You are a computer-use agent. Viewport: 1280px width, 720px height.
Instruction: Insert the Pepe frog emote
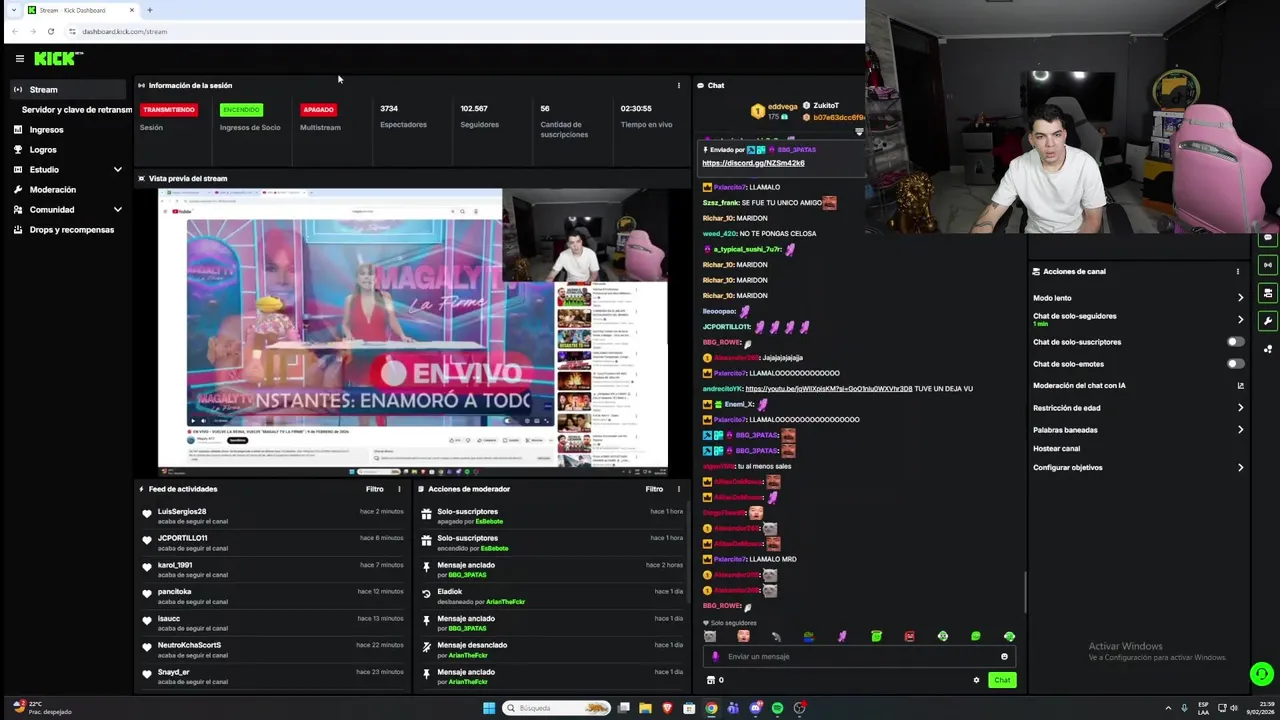pyautogui.click(x=809, y=636)
